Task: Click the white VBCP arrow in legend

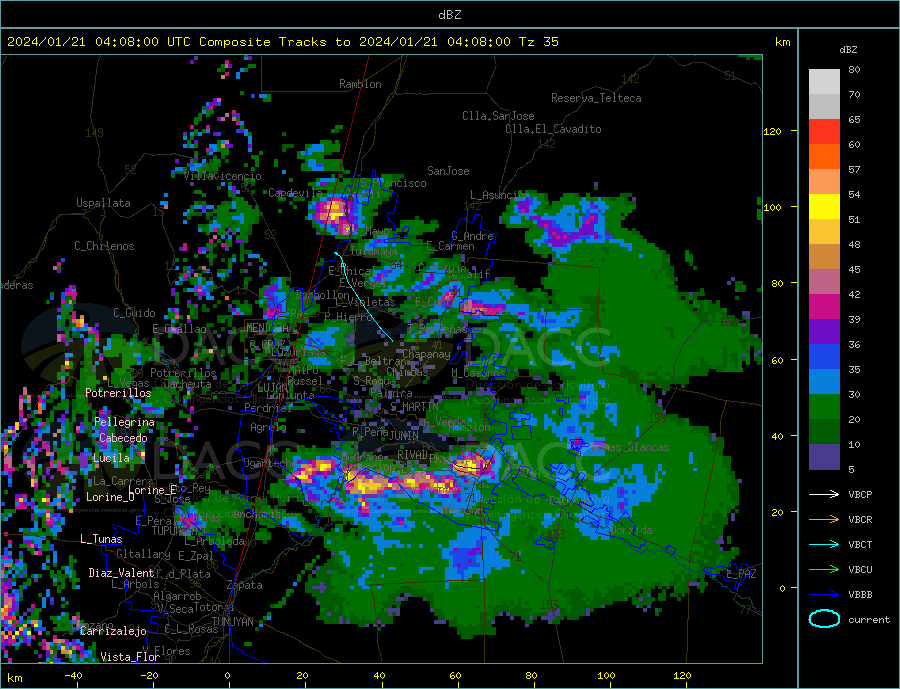Action: tap(824, 494)
